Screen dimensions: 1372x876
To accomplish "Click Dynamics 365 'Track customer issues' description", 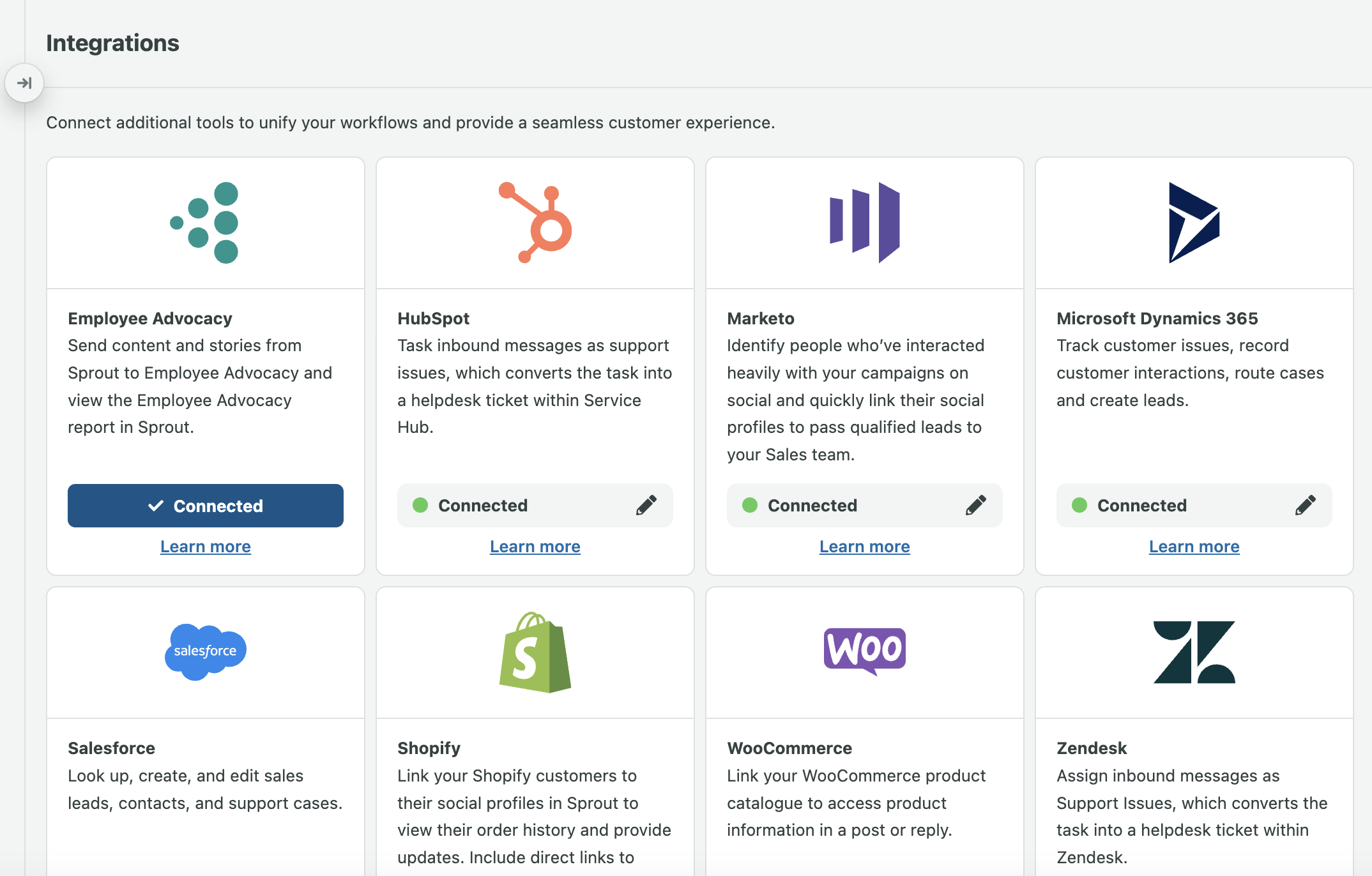I will (1190, 373).
